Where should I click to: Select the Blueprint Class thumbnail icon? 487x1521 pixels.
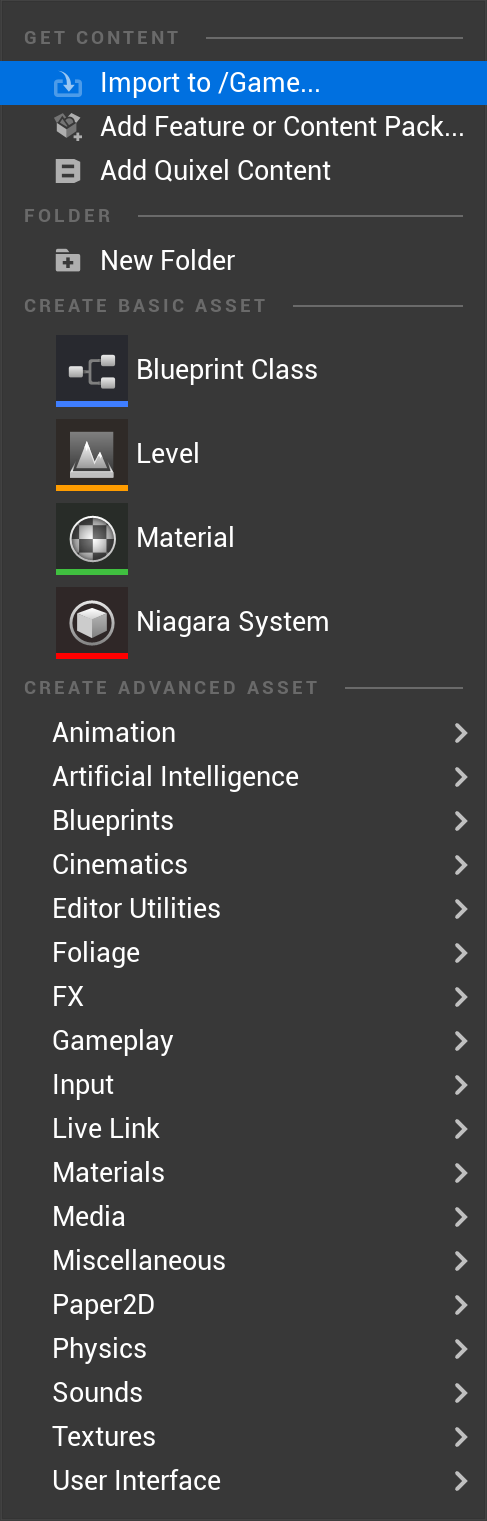click(x=92, y=370)
